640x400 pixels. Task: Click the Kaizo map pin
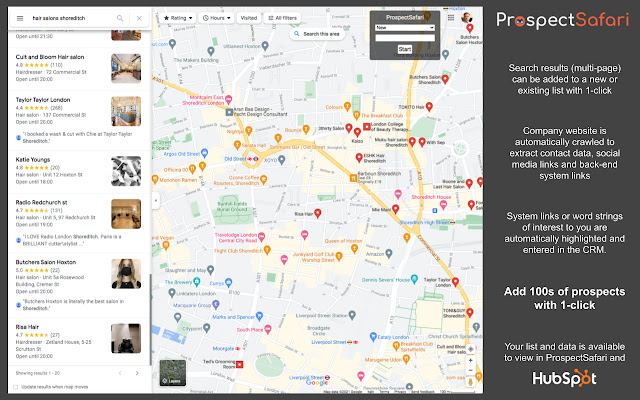(357, 132)
